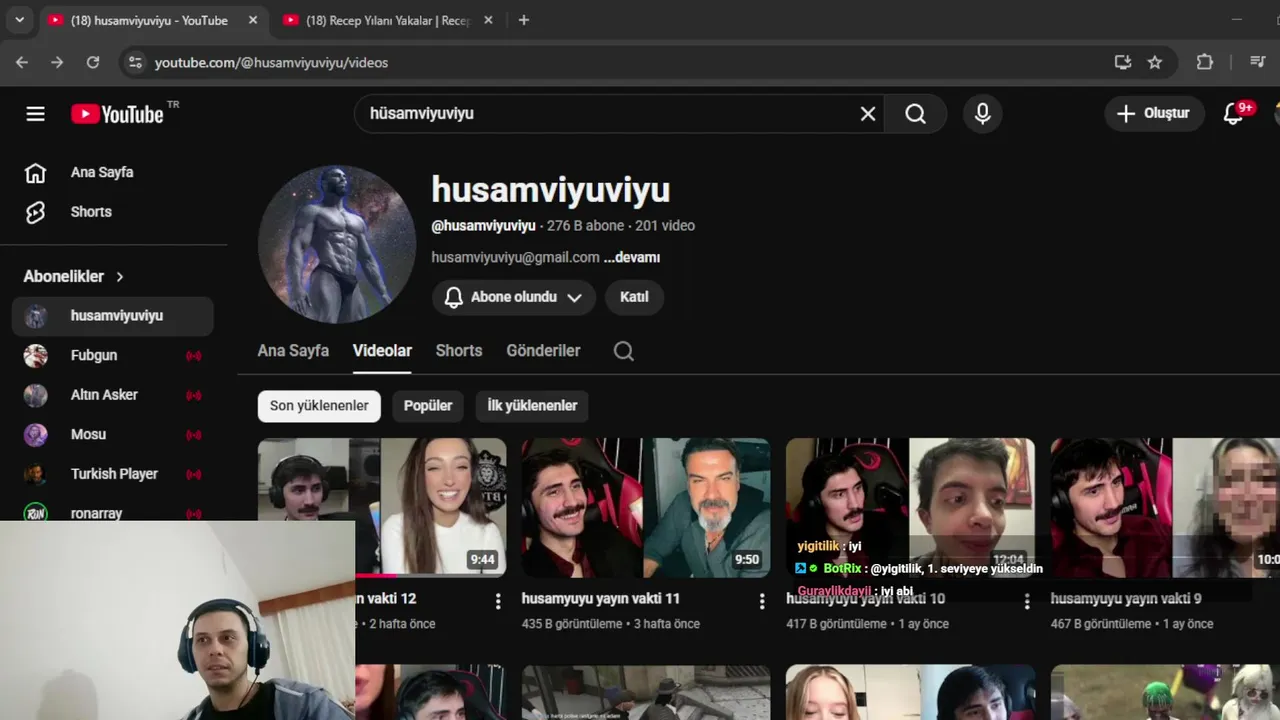1280x720 pixels.
Task: Open Shorts icon in the sidebar
Action: coord(35,212)
